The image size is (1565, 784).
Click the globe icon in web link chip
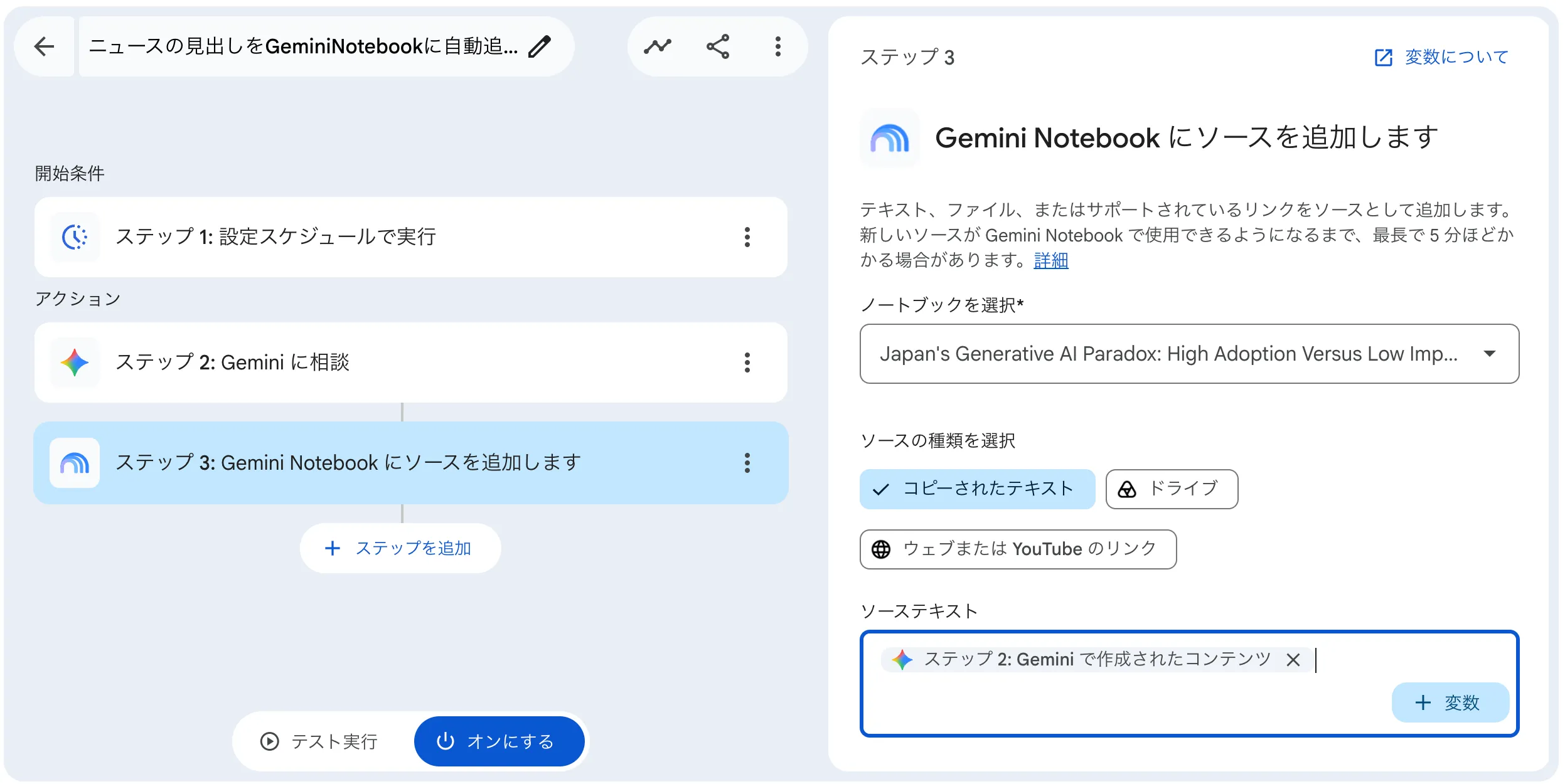pos(881,549)
